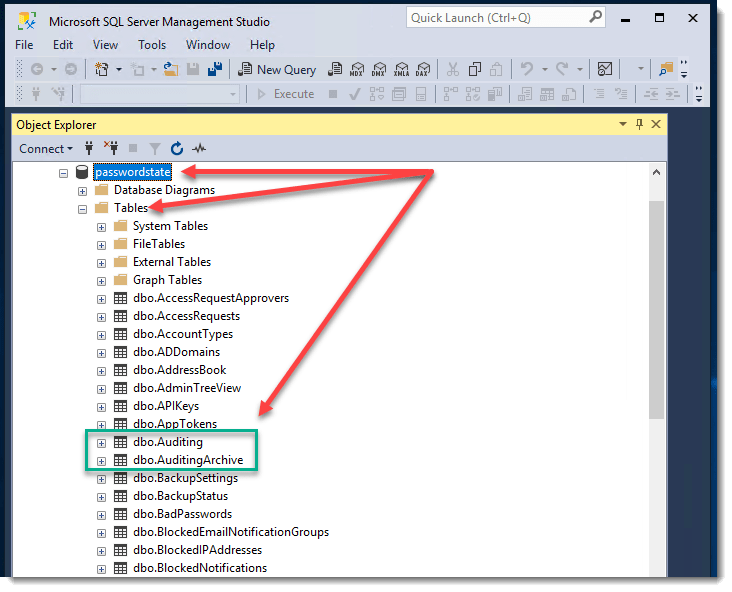Open a new XMLA query

401,70
